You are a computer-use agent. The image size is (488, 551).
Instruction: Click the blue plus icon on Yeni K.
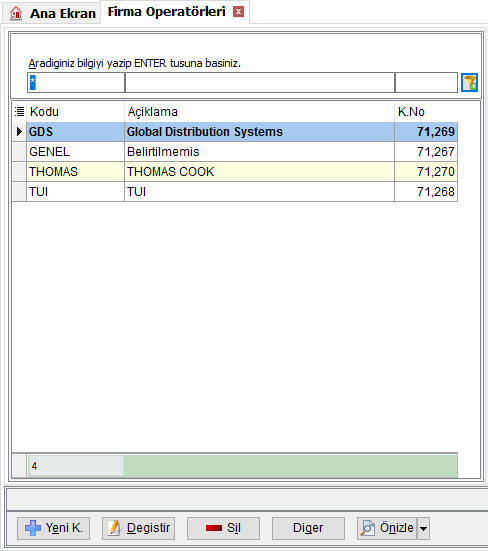[x=33, y=528]
